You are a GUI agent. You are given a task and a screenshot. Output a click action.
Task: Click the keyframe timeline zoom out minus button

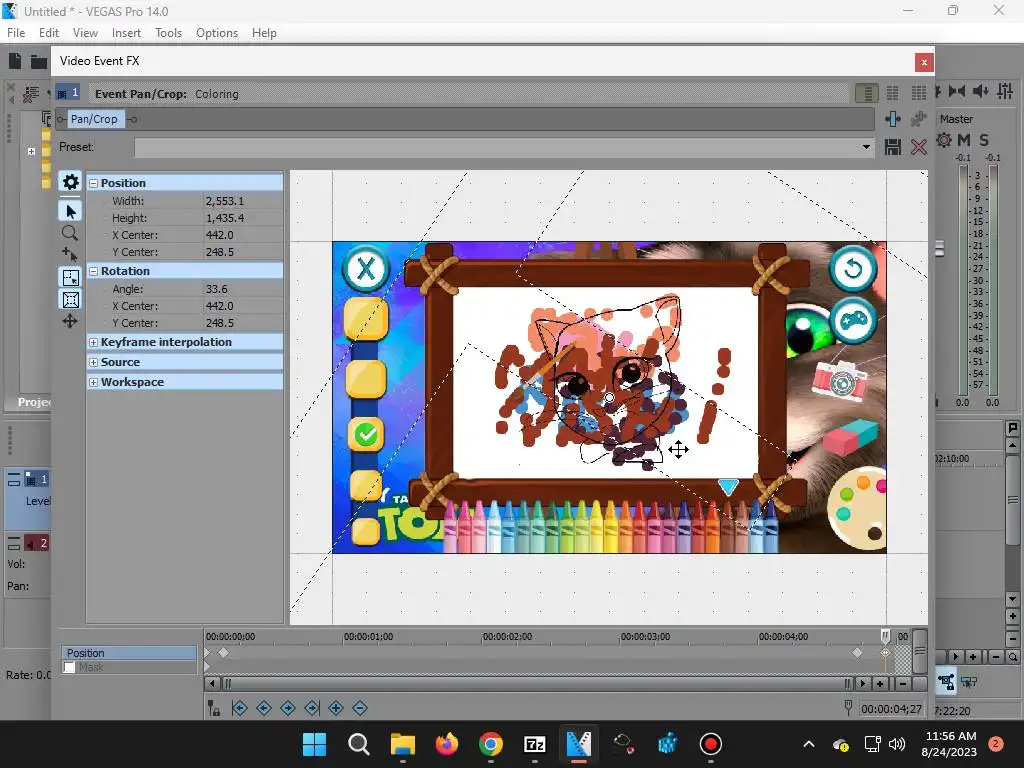(x=903, y=684)
